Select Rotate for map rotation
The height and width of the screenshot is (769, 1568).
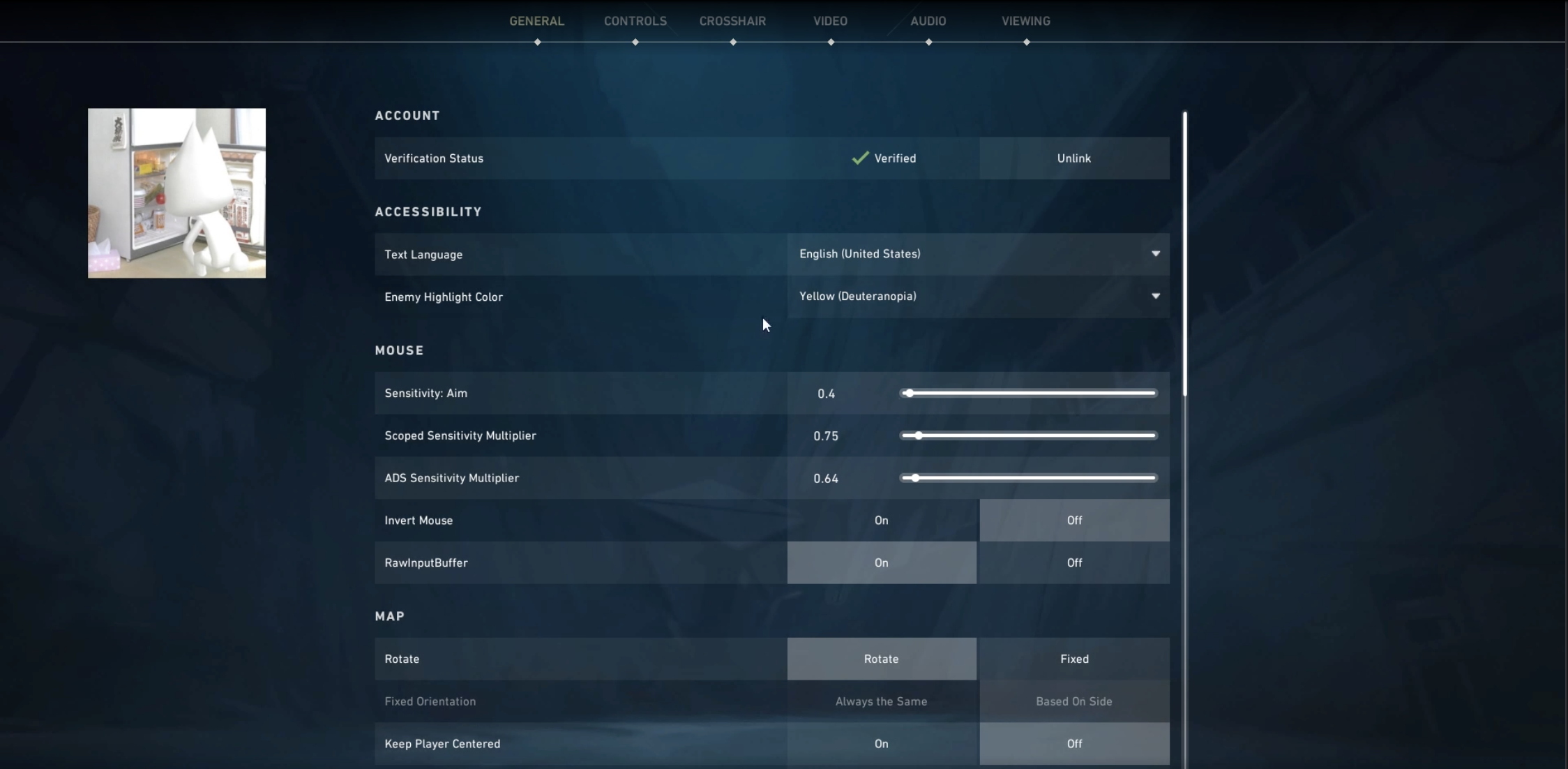pos(882,659)
